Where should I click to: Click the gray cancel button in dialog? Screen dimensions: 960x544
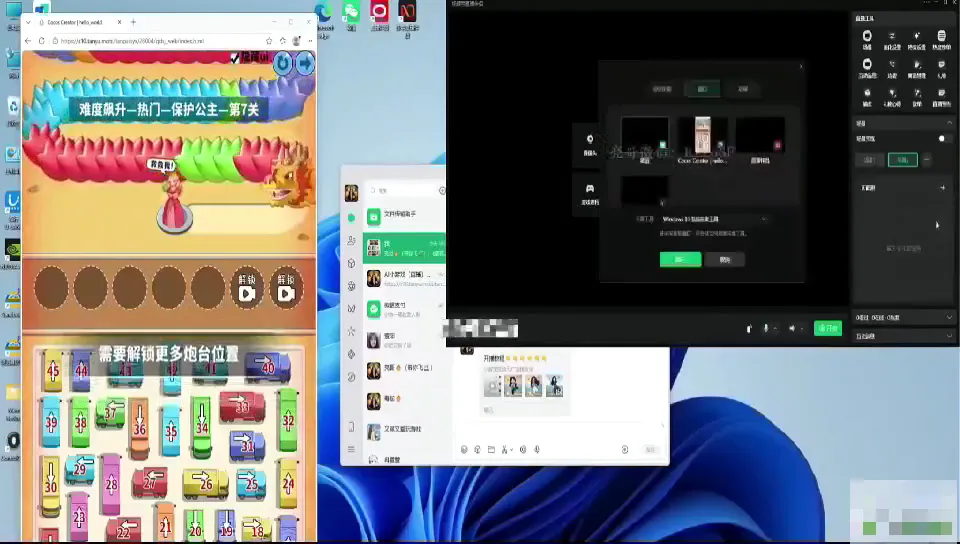[x=725, y=259]
